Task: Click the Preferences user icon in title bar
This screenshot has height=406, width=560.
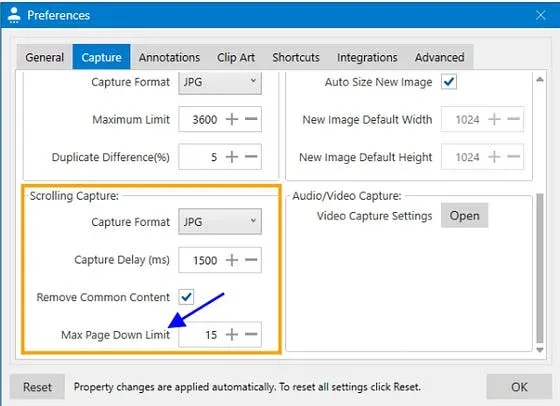Action: (x=14, y=15)
